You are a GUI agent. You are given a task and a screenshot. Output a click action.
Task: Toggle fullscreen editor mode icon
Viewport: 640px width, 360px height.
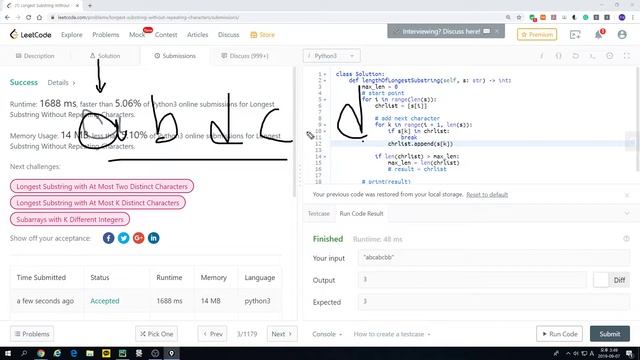[x=627, y=56]
